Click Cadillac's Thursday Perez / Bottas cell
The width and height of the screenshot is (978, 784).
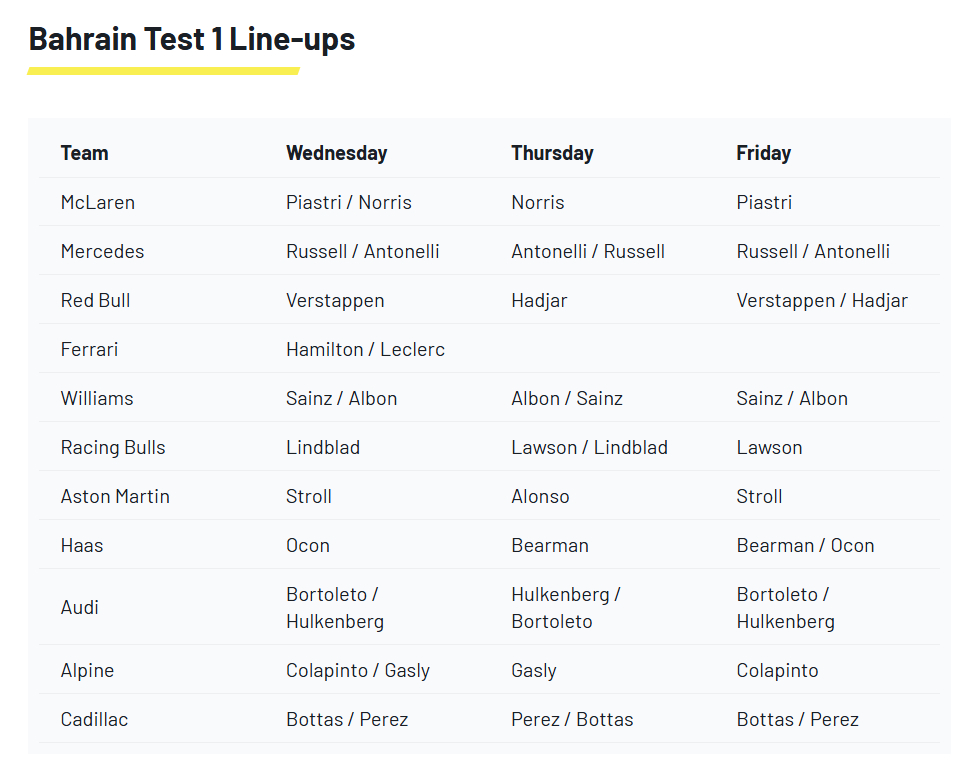572,719
